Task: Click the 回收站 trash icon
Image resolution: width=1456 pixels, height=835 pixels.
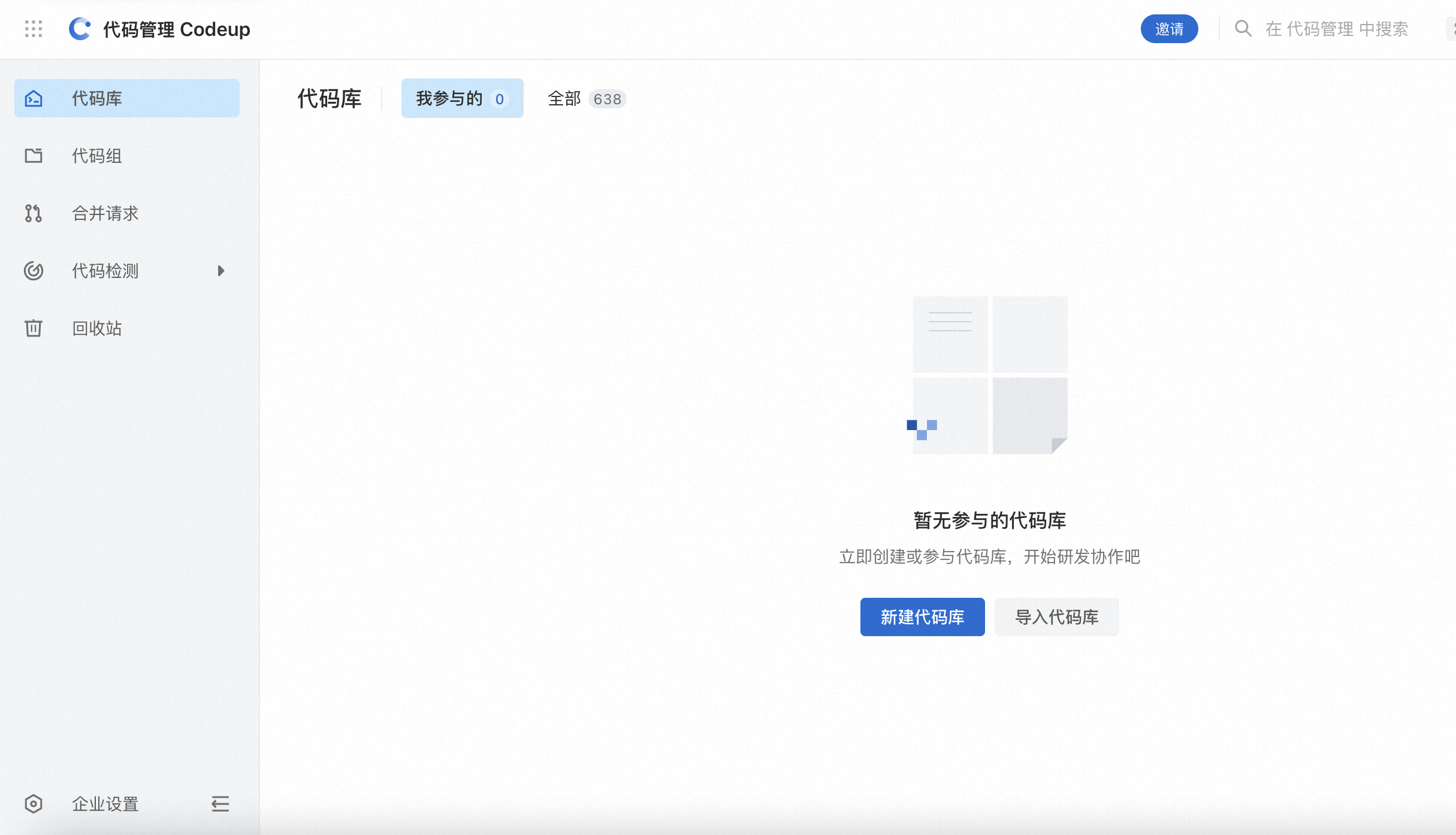Action: click(34, 328)
